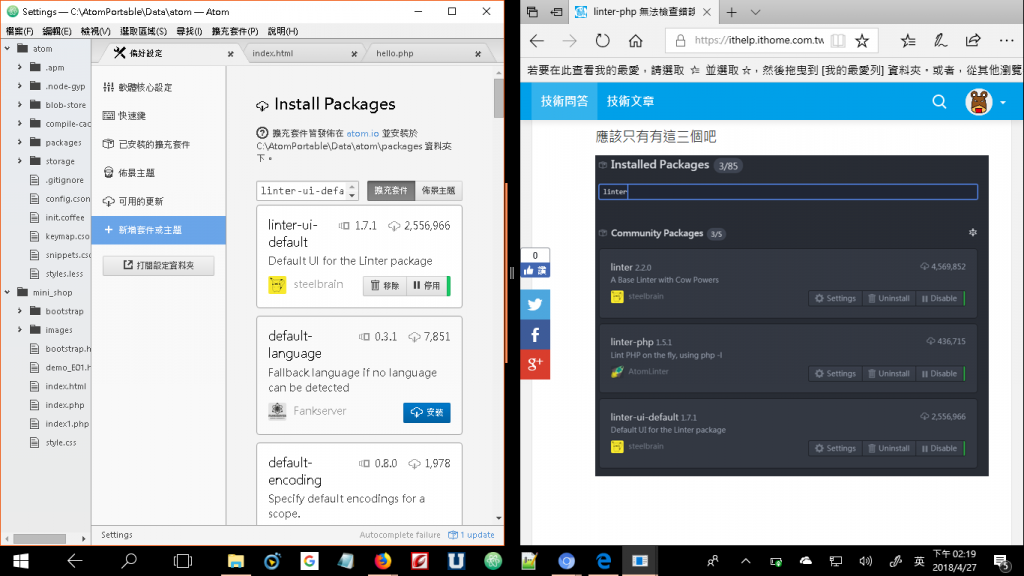Click the Edge address bar URL
Screen dimensions: 1024x576
759,40
